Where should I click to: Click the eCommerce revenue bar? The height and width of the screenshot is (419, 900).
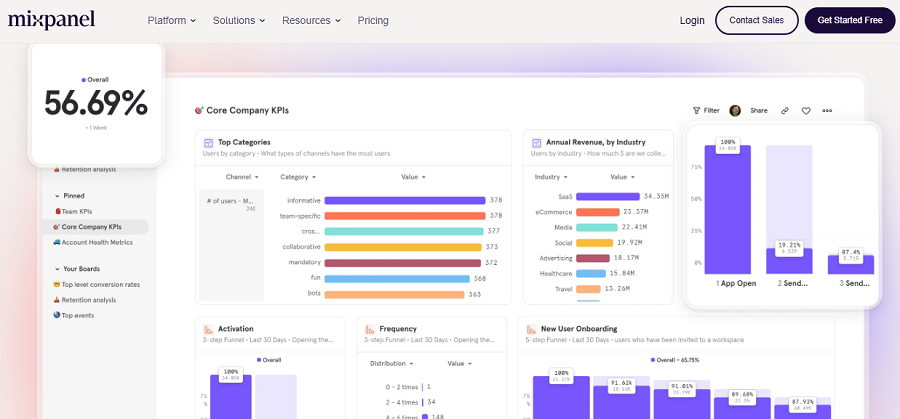click(x=598, y=212)
